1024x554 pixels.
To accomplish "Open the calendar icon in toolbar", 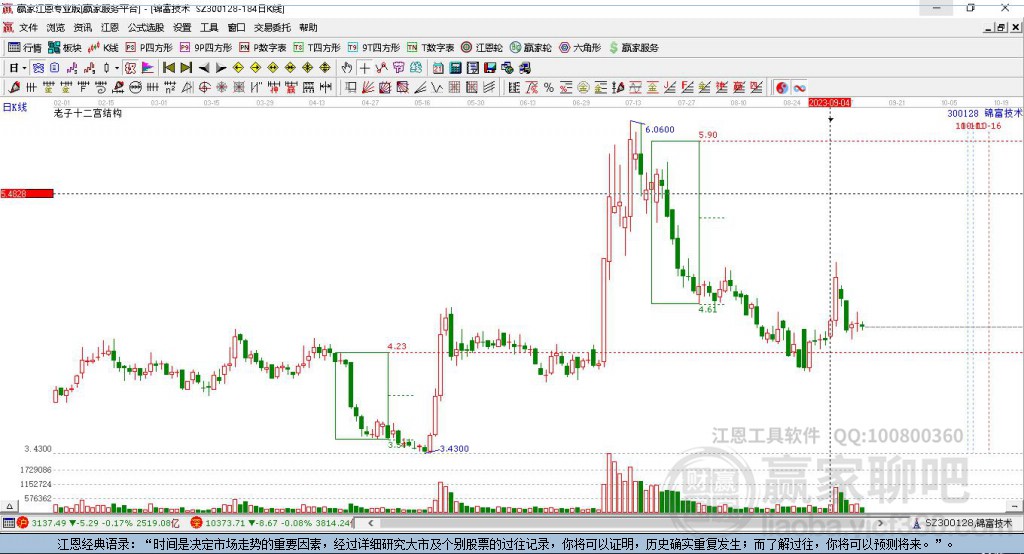I will click(438, 68).
